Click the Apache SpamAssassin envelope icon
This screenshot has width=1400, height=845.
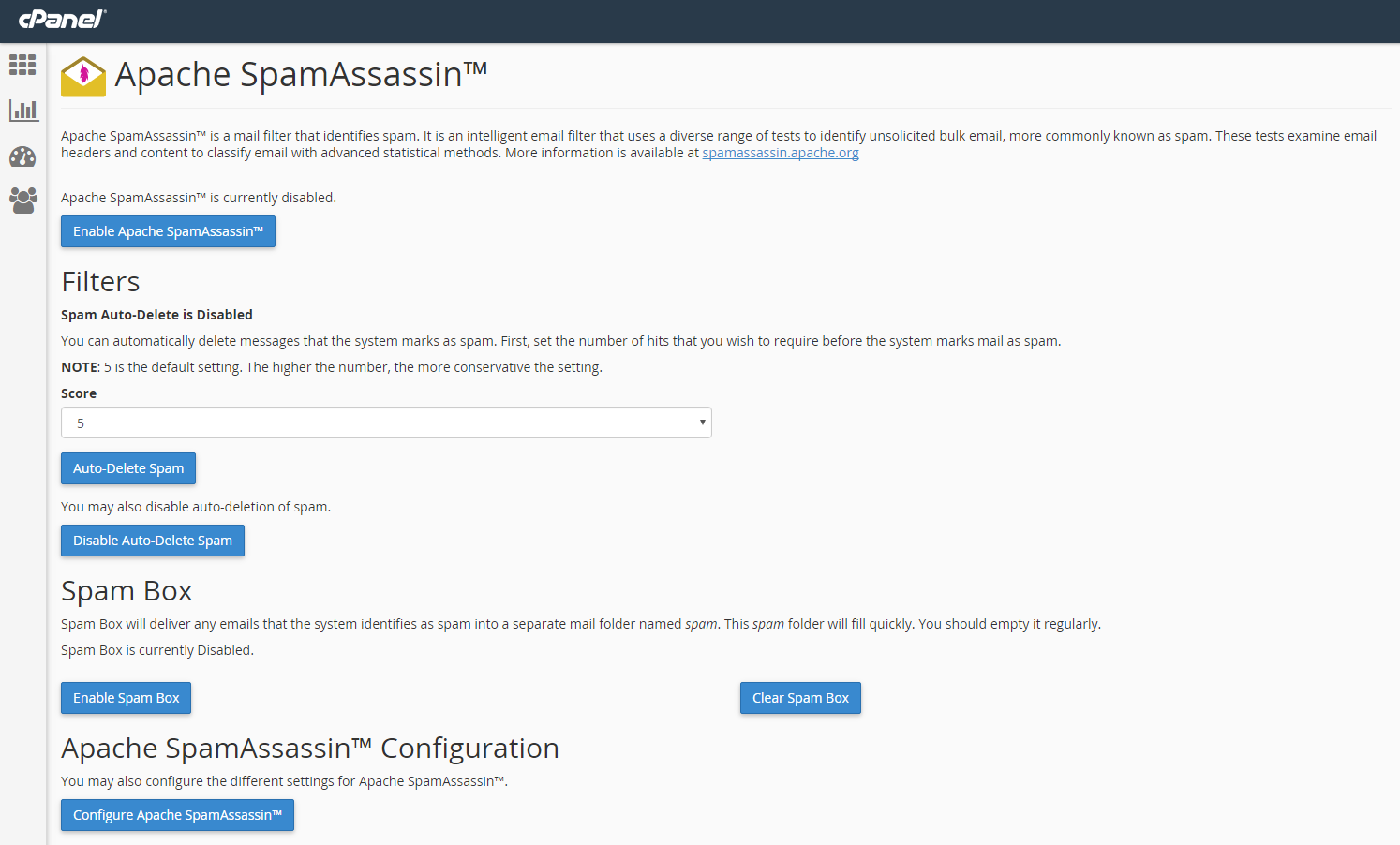pos(82,75)
